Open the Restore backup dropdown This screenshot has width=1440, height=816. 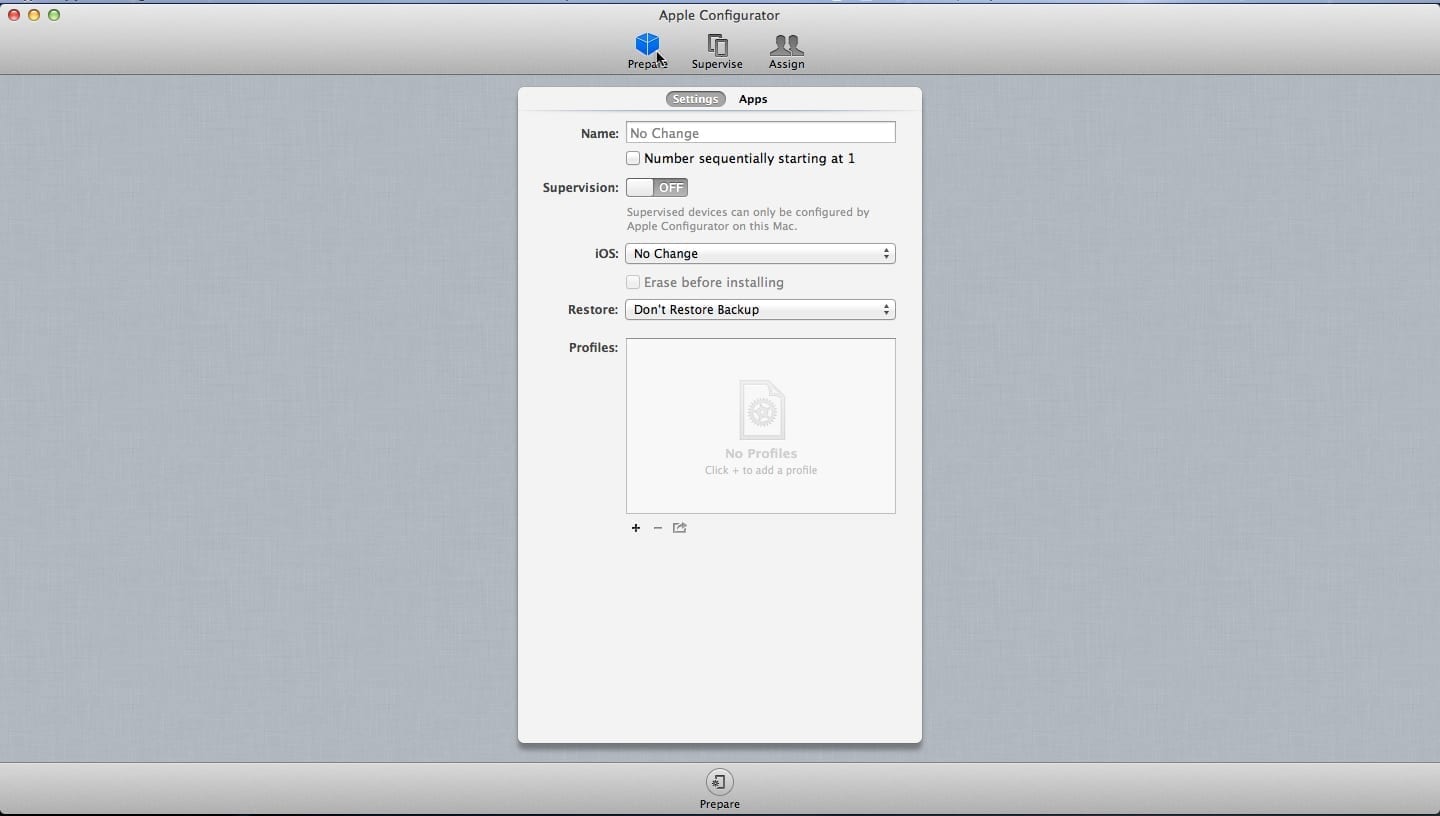[x=760, y=310]
